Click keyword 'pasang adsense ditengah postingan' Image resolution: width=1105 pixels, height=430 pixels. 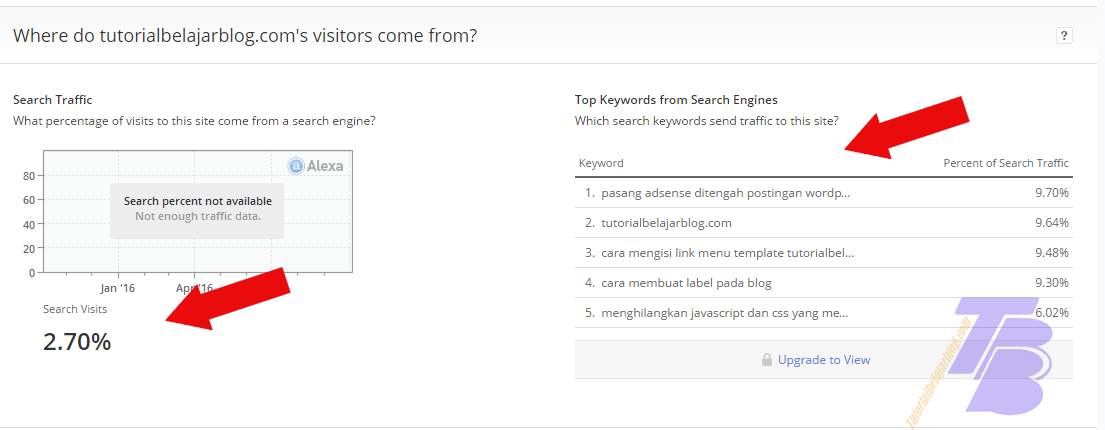coord(725,192)
